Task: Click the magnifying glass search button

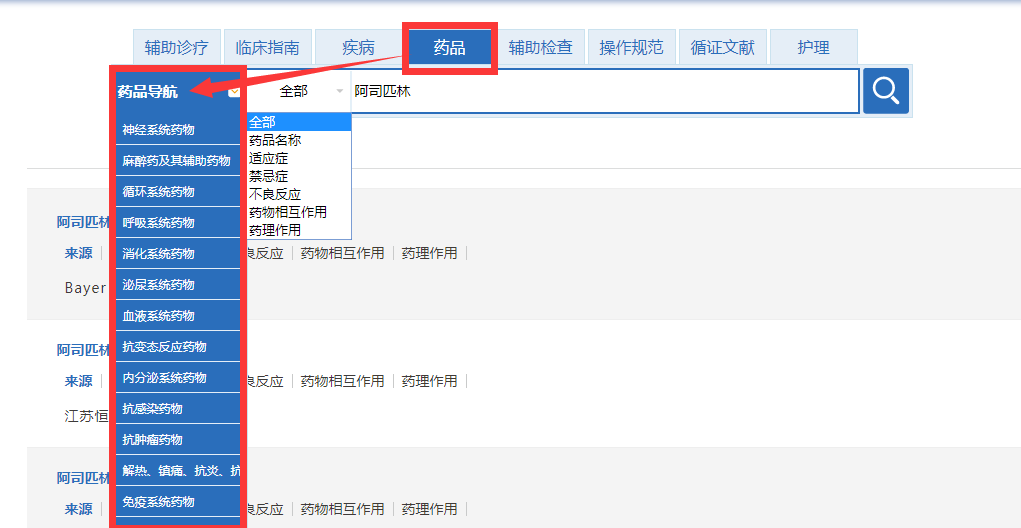Action: [x=886, y=91]
